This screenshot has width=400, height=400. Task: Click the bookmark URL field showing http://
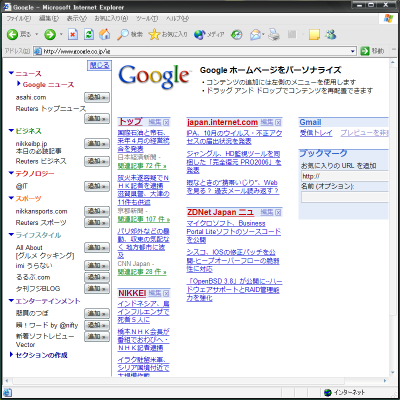(345, 176)
